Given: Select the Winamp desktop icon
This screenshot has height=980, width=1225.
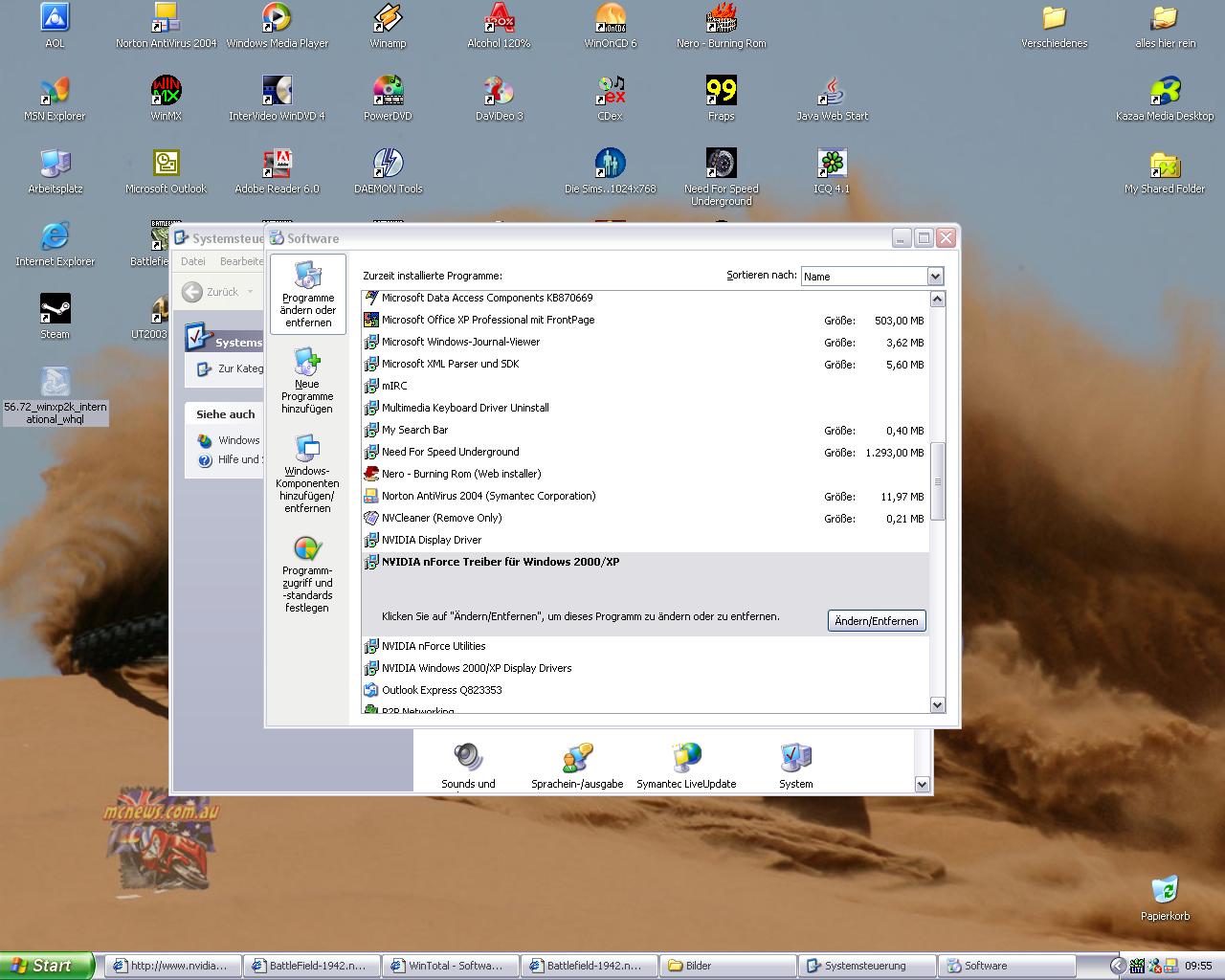Looking at the screenshot, I should click(388, 25).
